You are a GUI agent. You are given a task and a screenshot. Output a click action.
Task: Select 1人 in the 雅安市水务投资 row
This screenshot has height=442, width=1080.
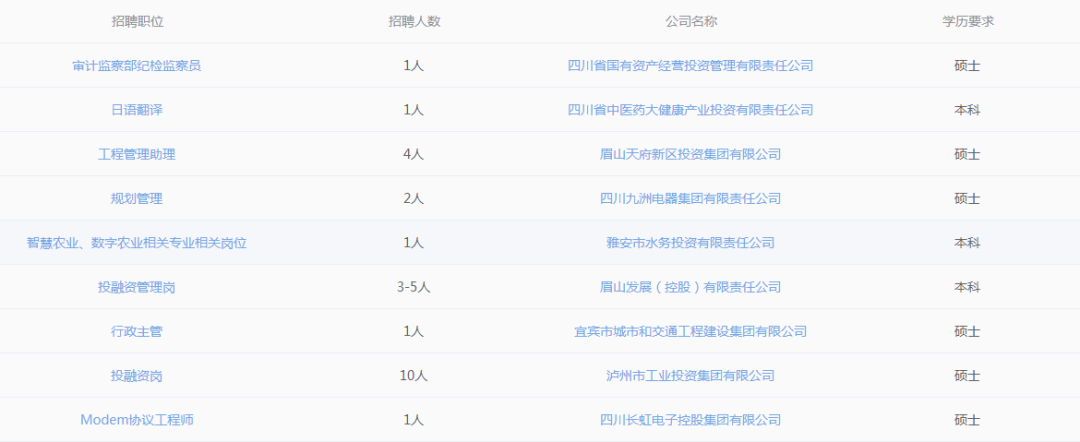(x=413, y=243)
